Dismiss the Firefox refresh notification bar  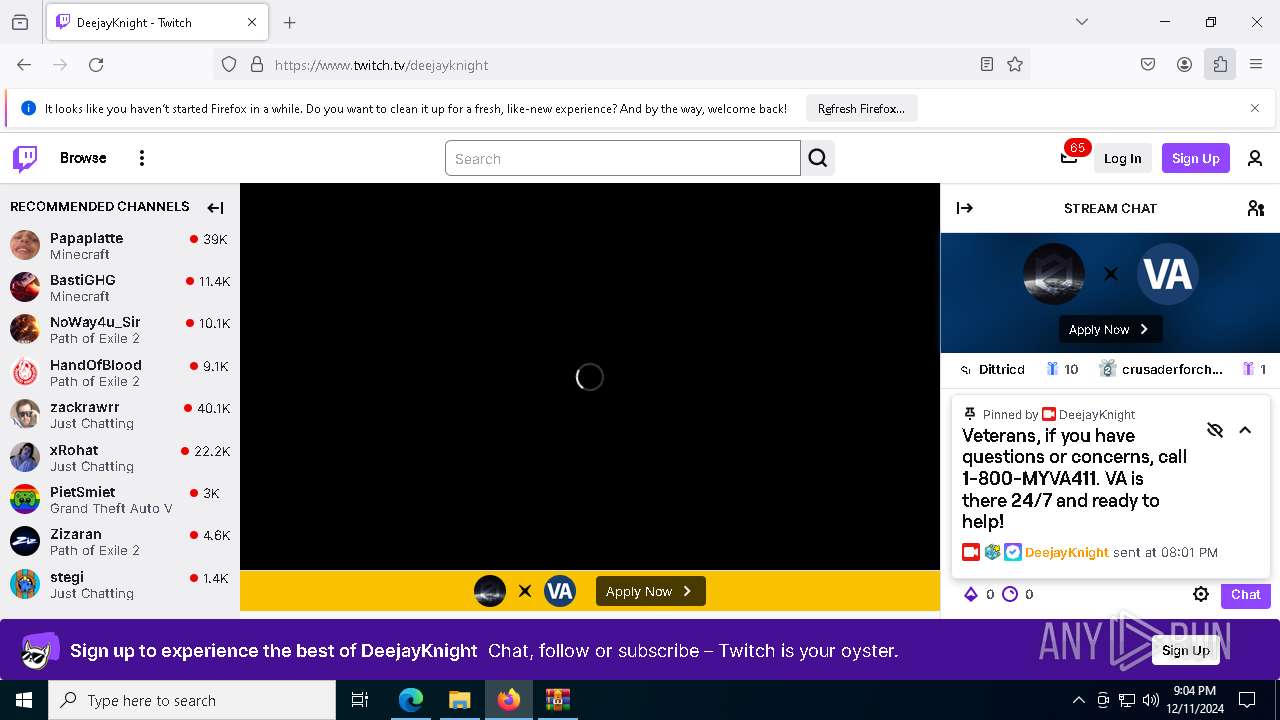pyautogui.click(x=1255, y=108)
